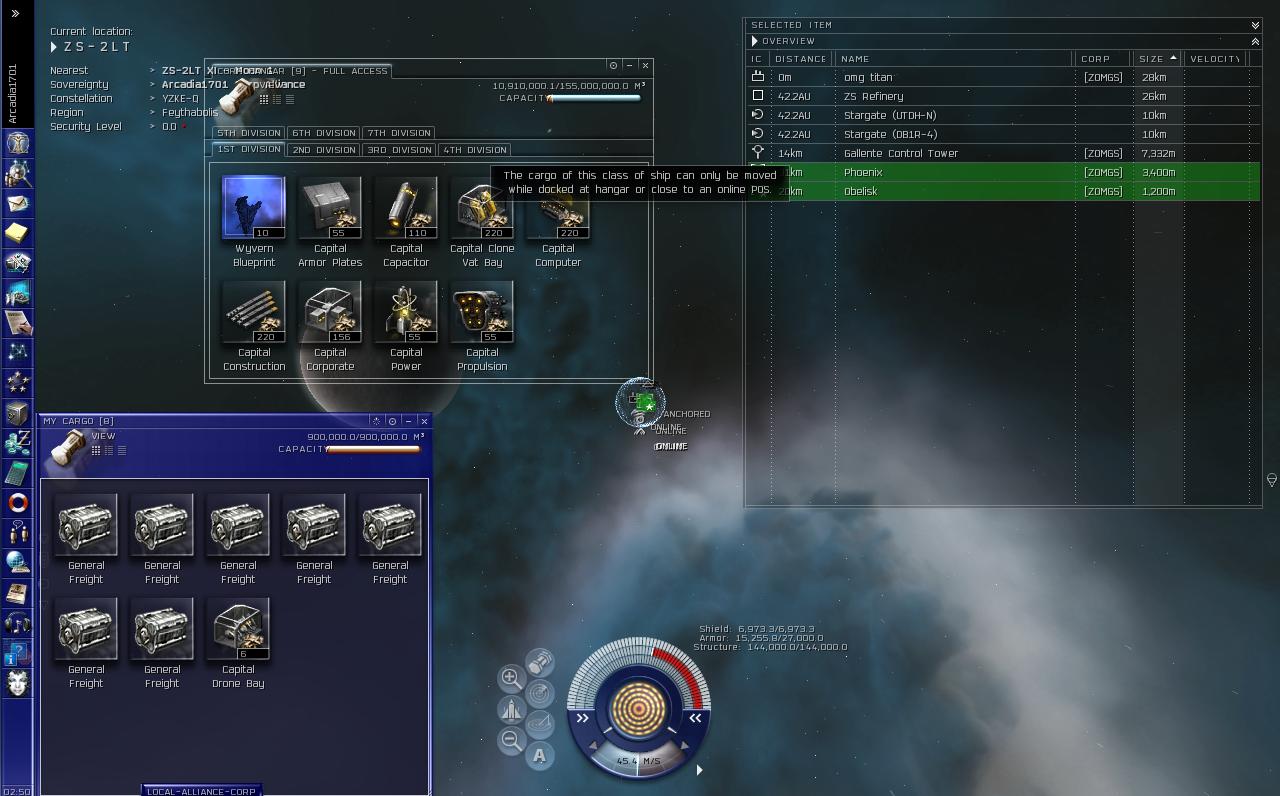Open the calculator sidebar icon
Screen dimensions: 1280x796
[x=18, y=473]
